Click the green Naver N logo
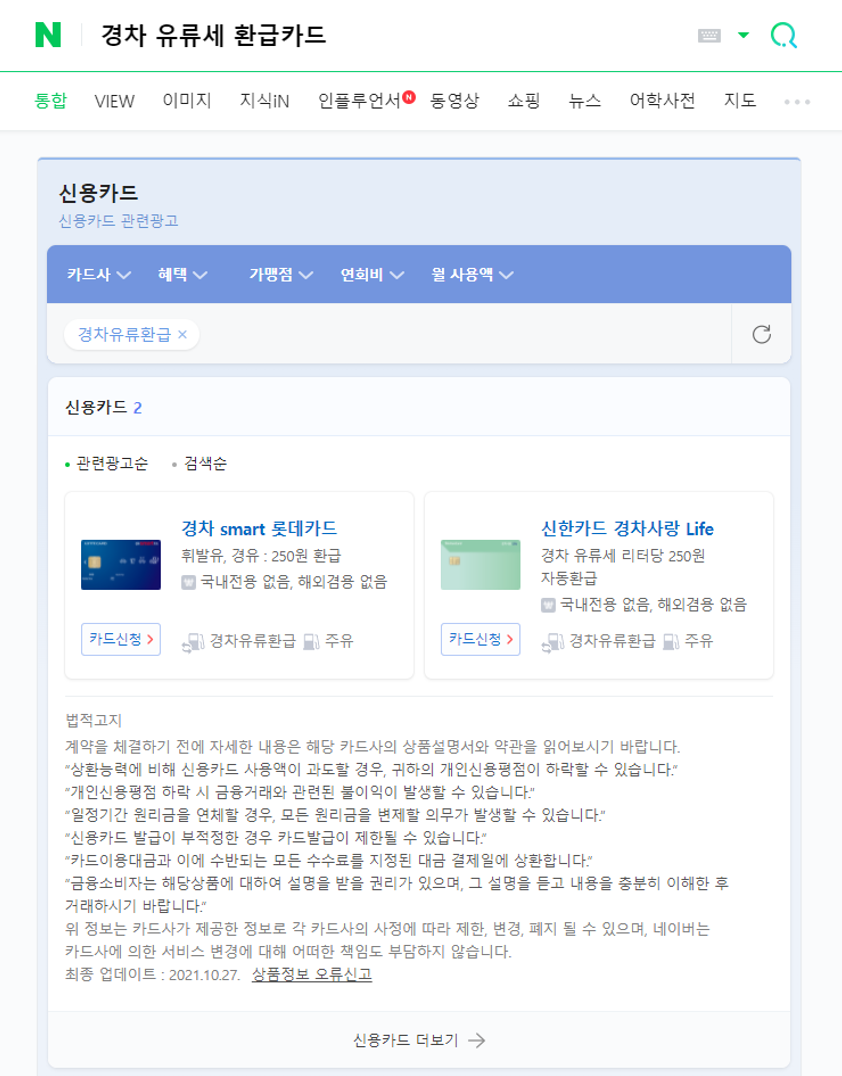This screenshot has height=1076, width=842. (48, 34)
